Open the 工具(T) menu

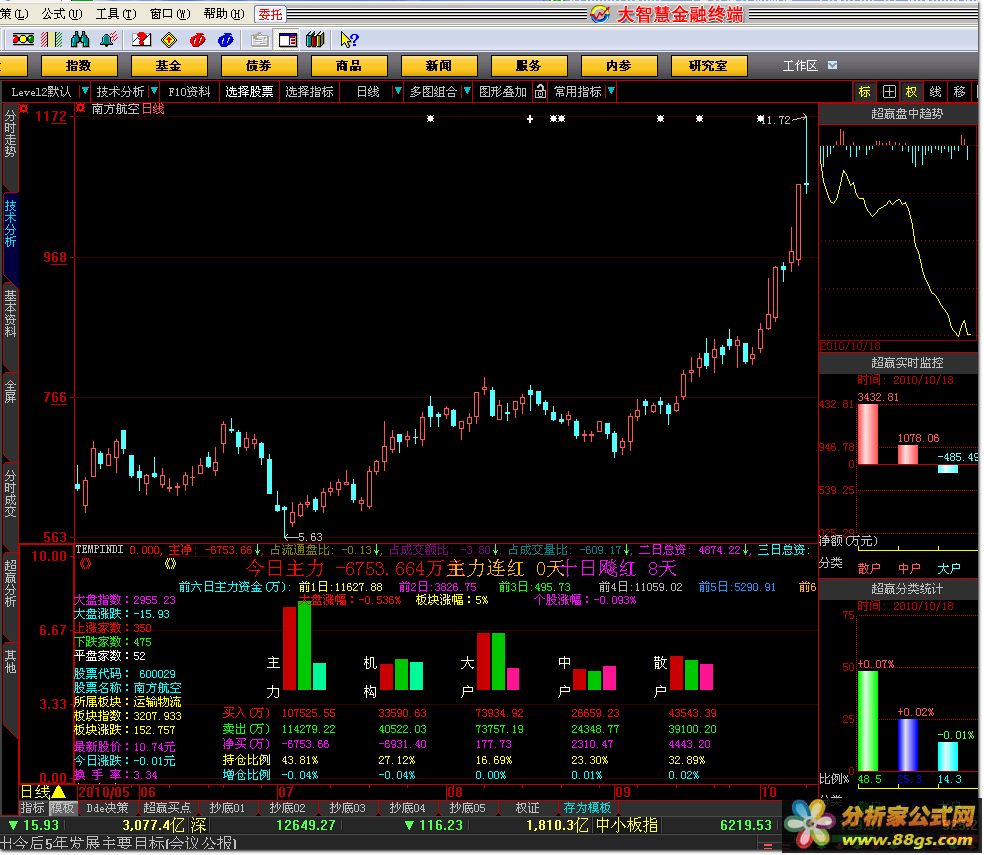116,13
